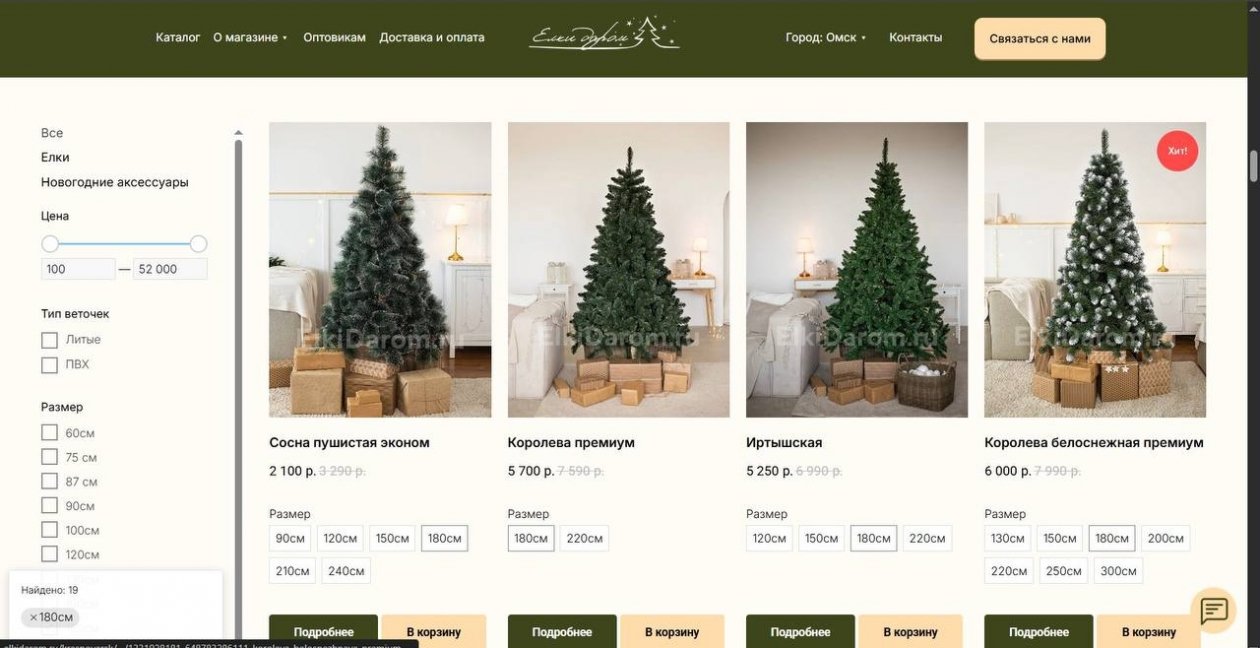Click the minimum price input field
Image resolution: width=1260 pixels, height=648 pixels.
[x=78, y=269]
